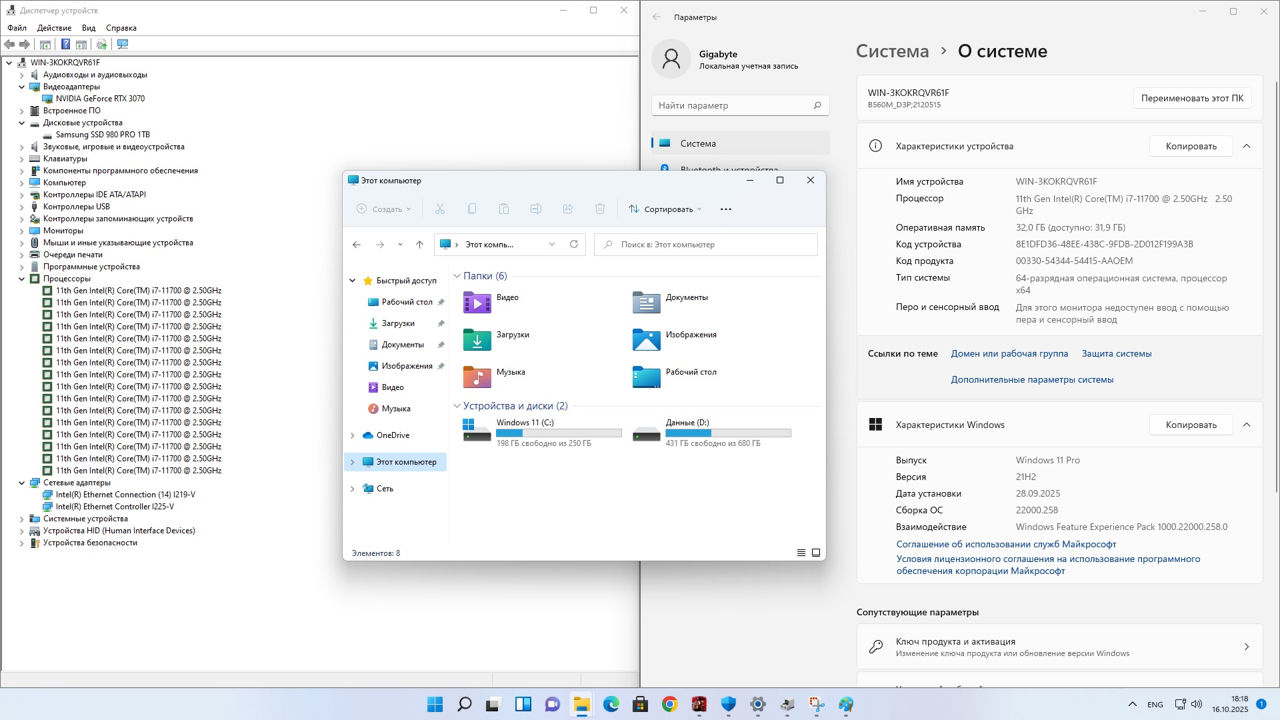Open the Сортировать dropdown in Explorer
Image resolution: width=1280 pixels, height=720 pixels.
(x=666, y=209)
